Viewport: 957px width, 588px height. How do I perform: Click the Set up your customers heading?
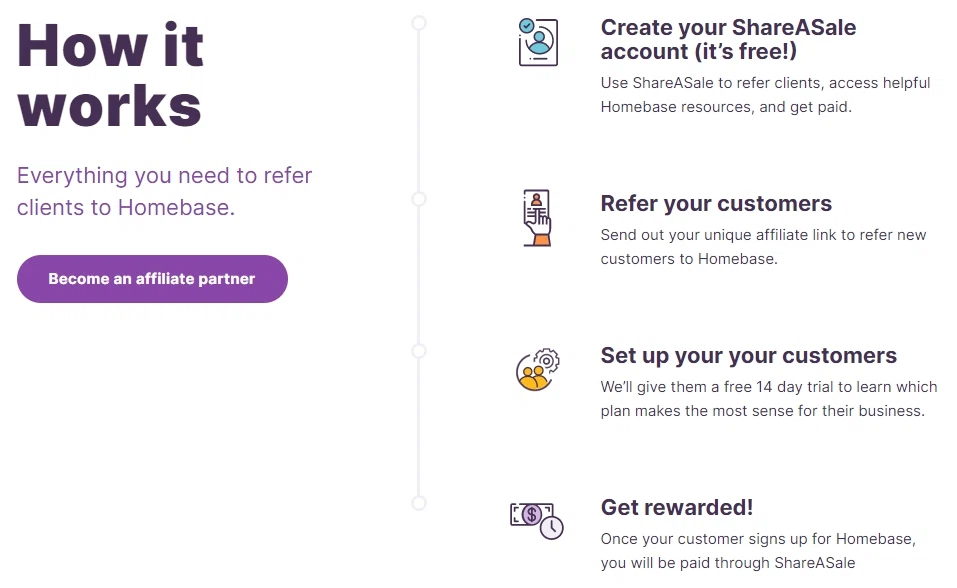[x=748, y=355]
